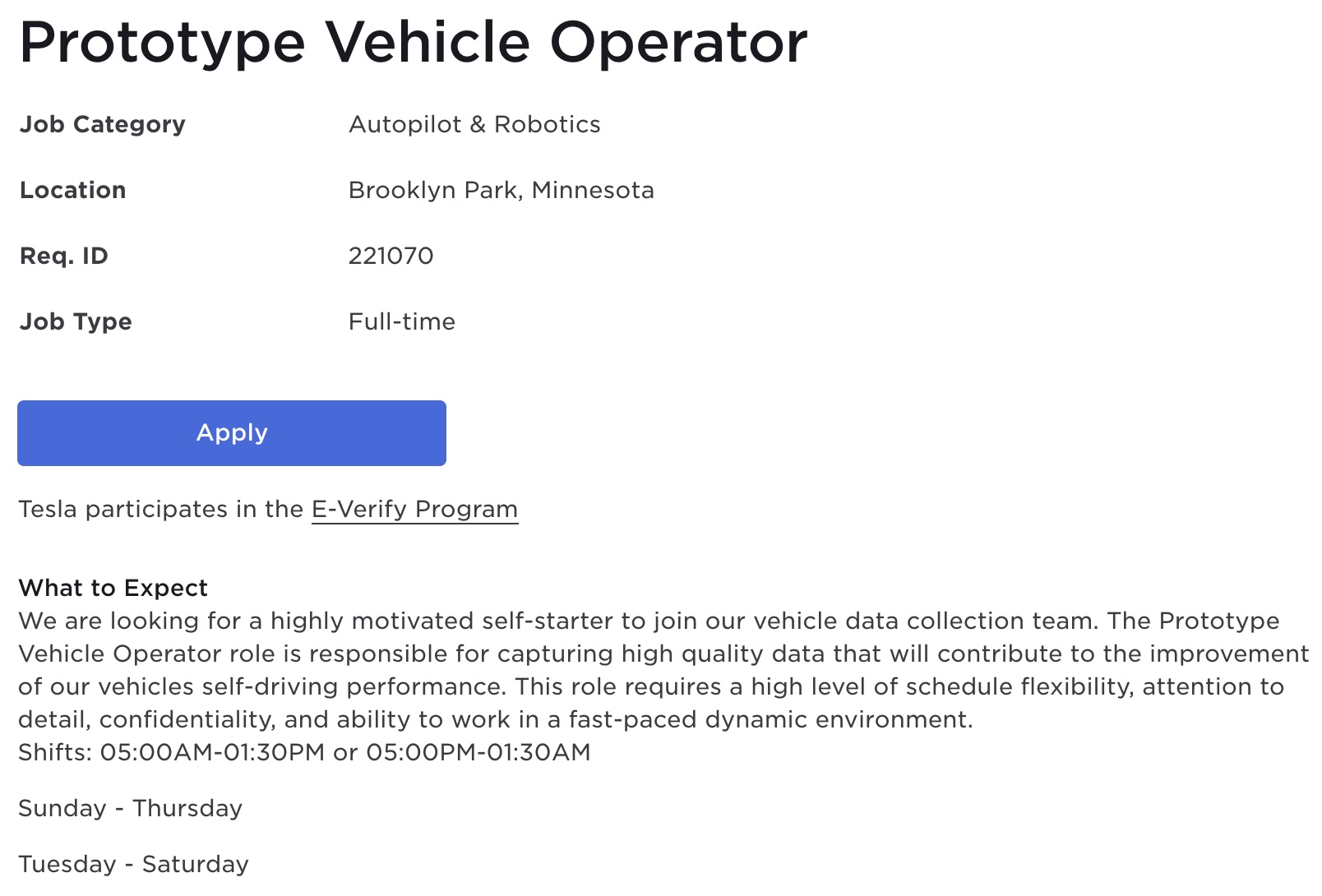
Task: Select the requisition number 221070
Action: coord(391,256)
